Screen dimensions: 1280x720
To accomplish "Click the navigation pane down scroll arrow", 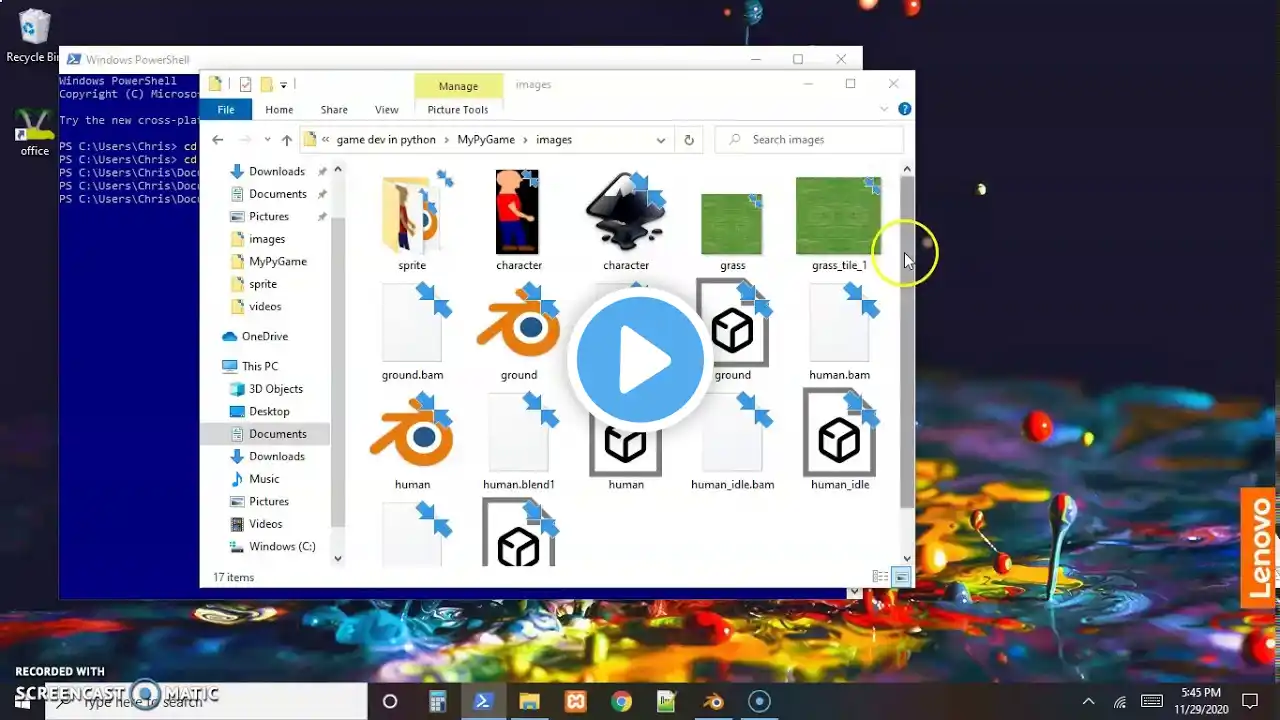I will (x=338, y=559).
